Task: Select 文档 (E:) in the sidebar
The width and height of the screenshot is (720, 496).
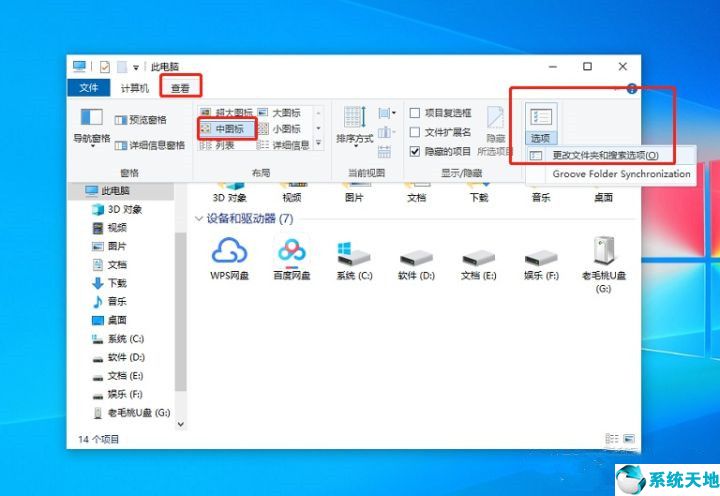Action: 118,376
